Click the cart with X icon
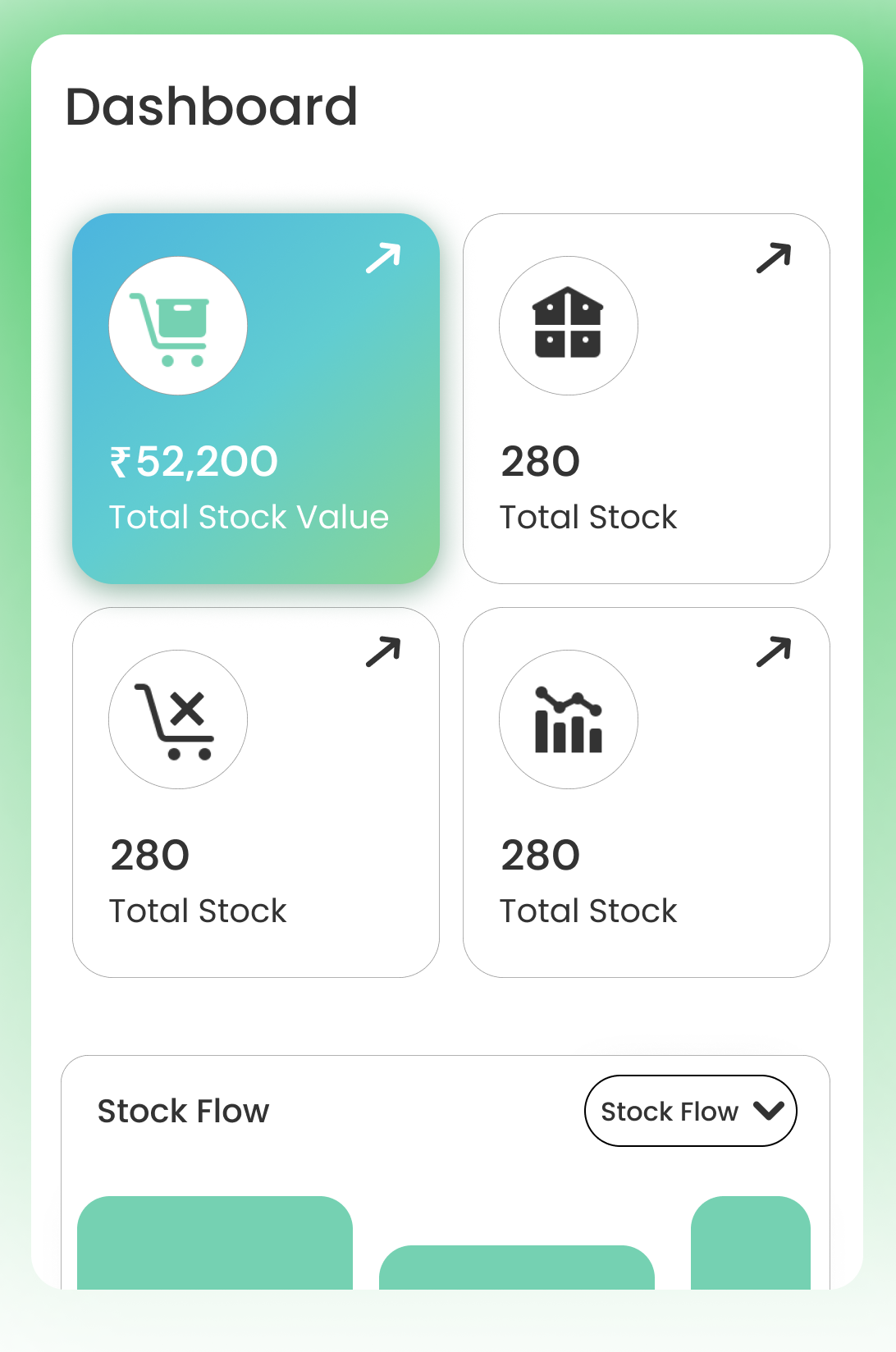This screenshot has width=896, height=1352. [x=177, y=720]
